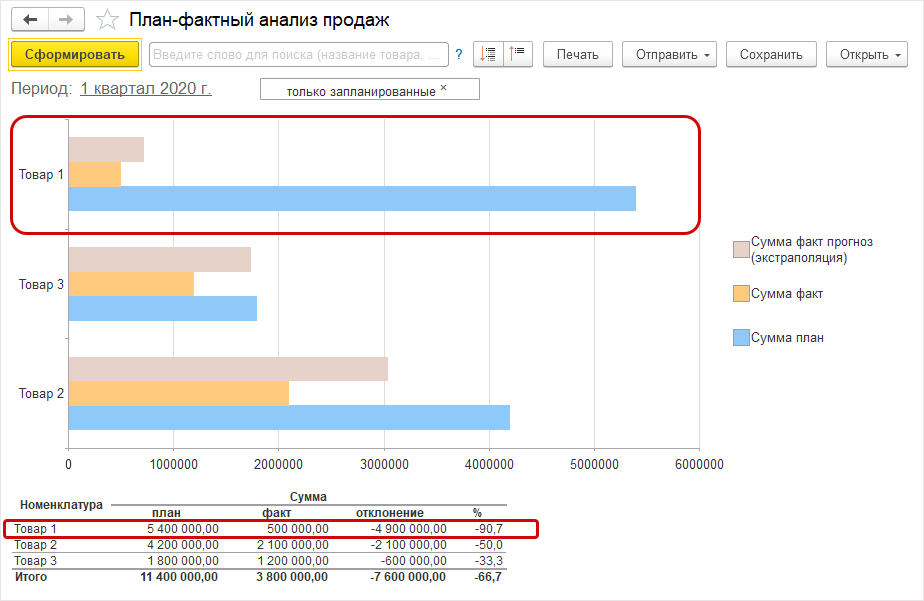This screenshot has height=601, width=924.
Task: Open search help via the question mark icon
Action: (459, 55)
